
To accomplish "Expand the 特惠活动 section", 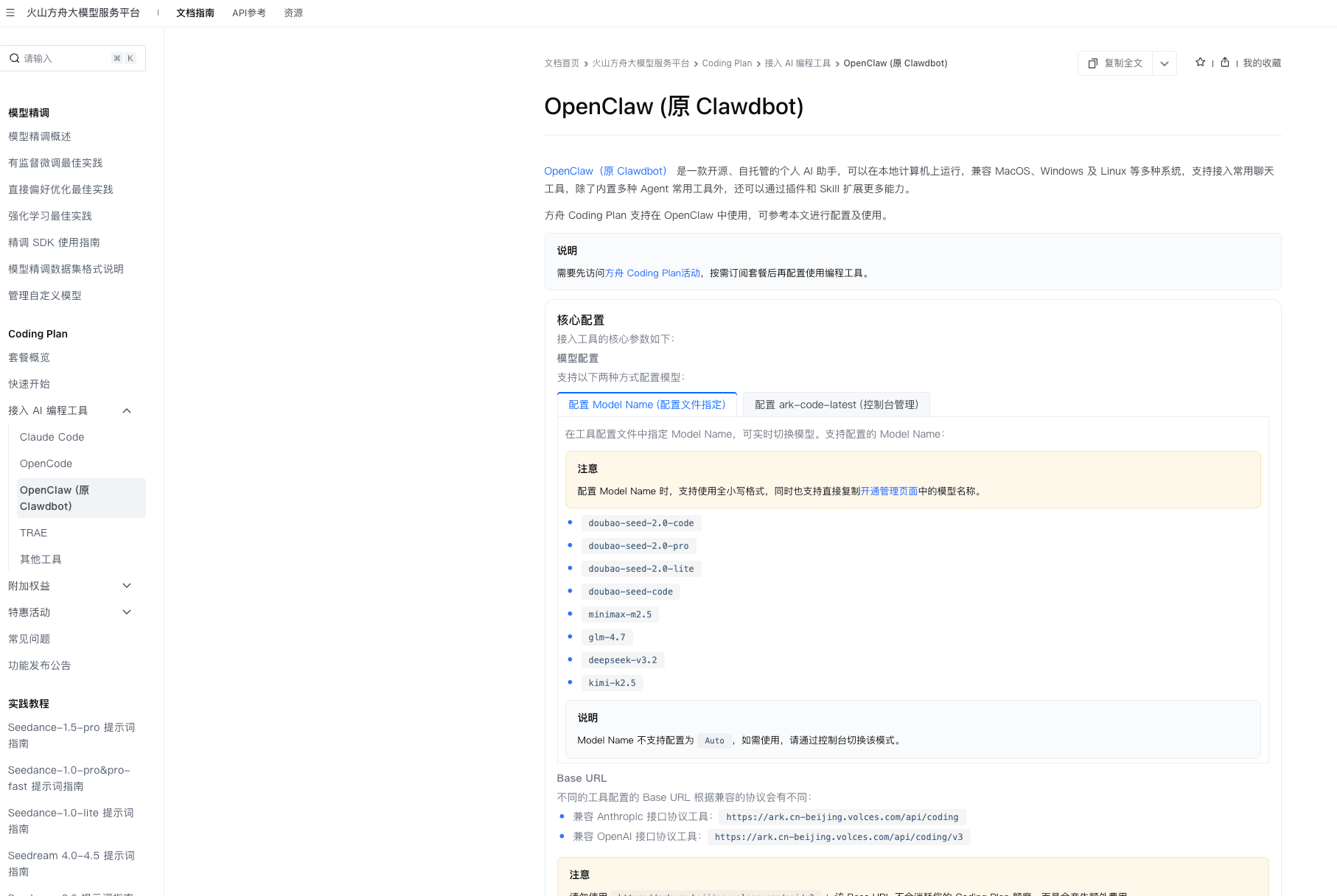I will 127,612.
